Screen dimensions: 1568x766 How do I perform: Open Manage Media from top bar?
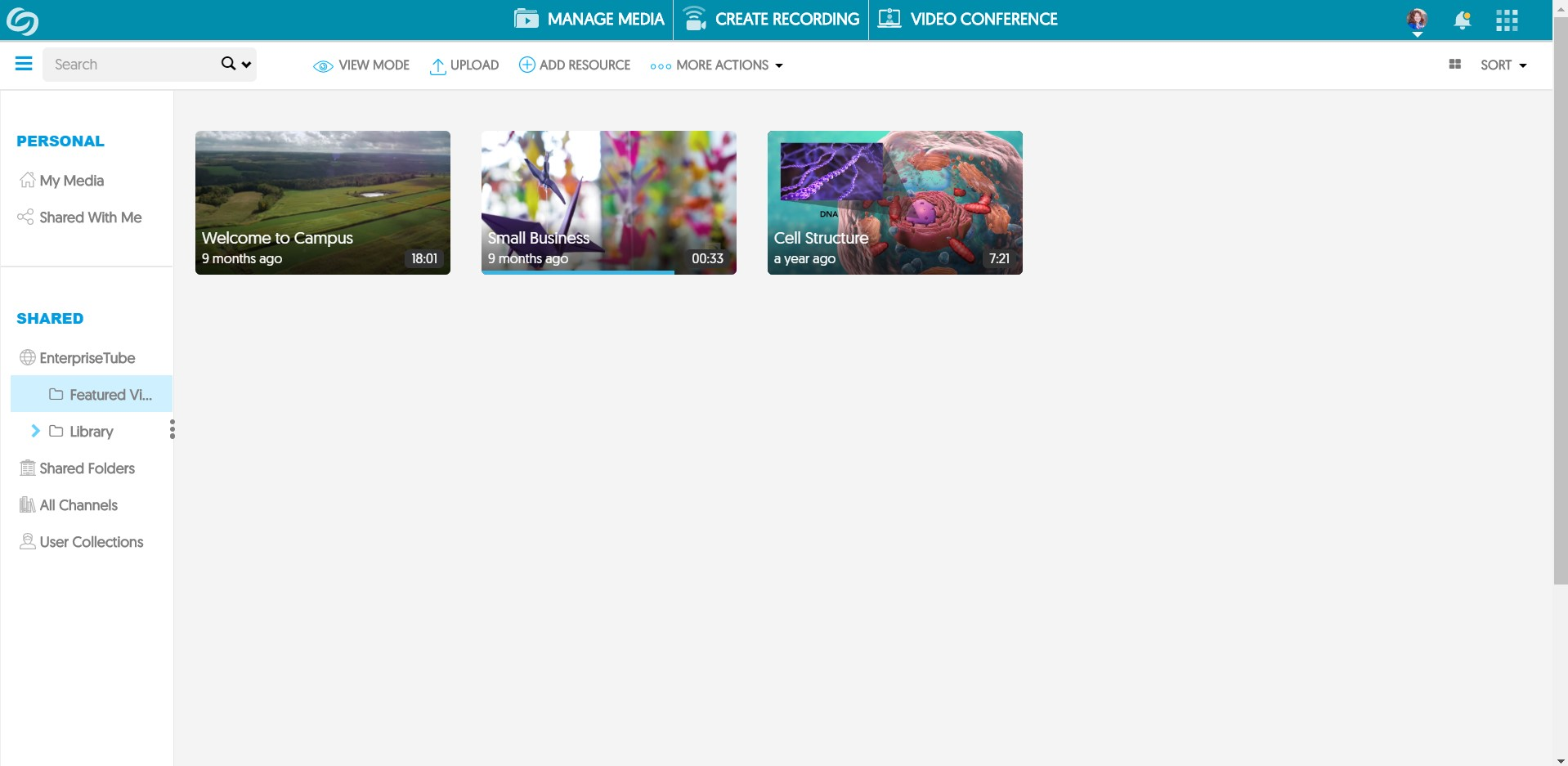(x=589, y=20)
